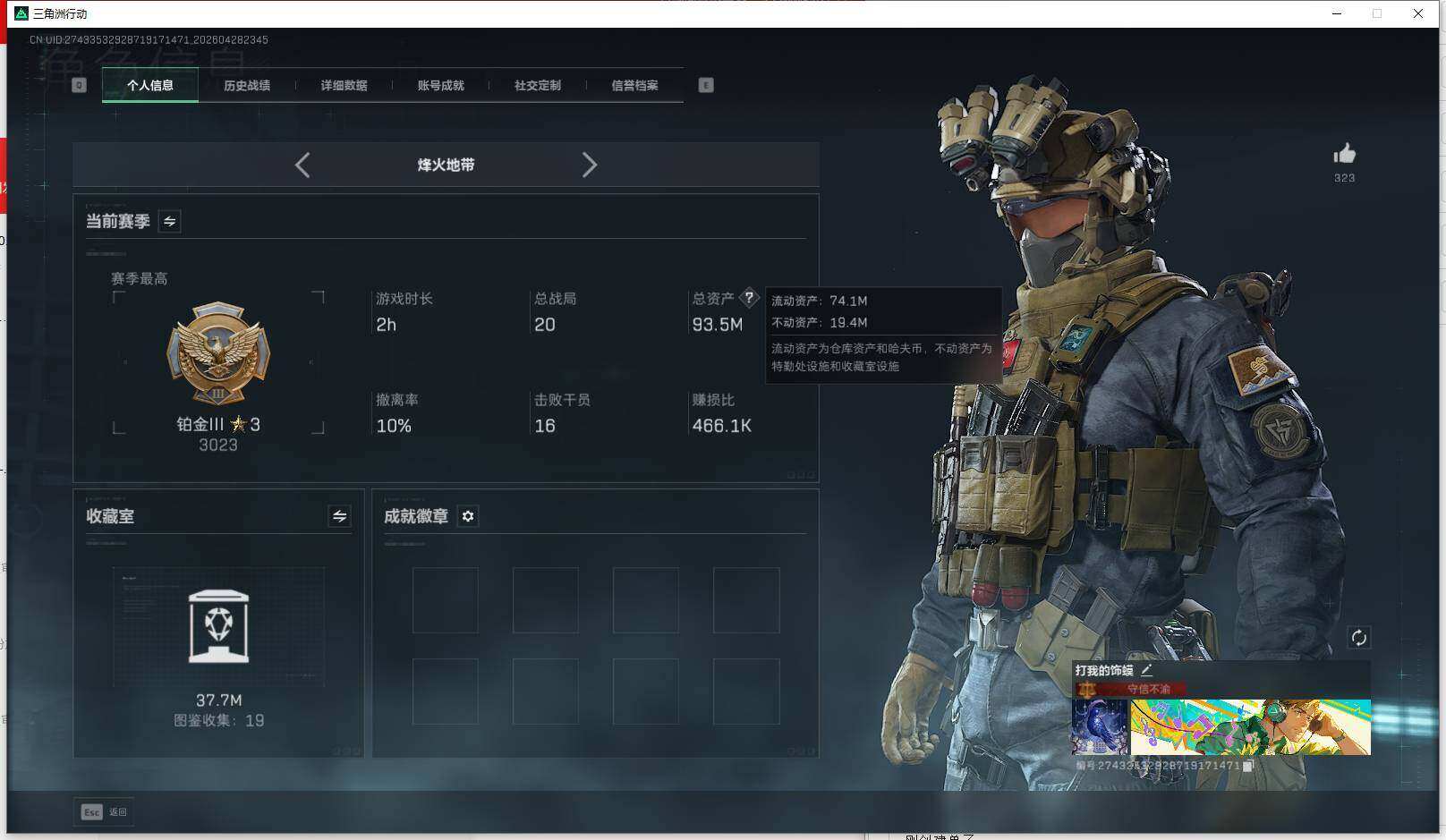Open the 历史战绩 tab
This screenshot has width=1446, height=840.
coord(247,86)
